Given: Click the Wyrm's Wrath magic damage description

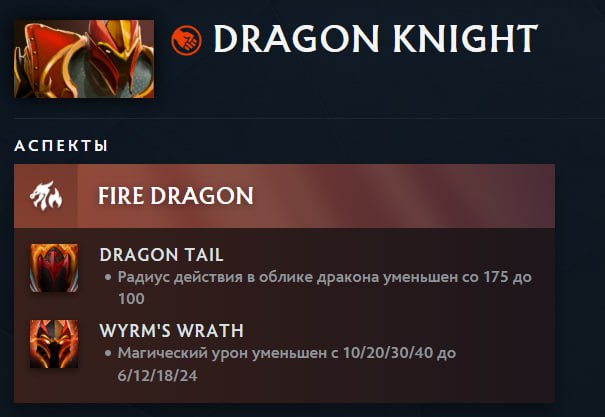Looking at the screenshot, I should tap(287, 364).
